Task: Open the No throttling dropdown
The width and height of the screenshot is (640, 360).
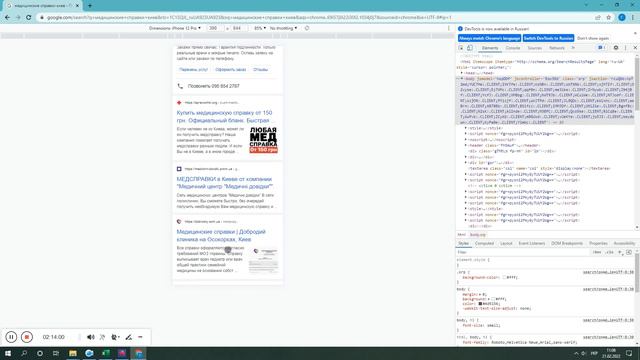Action: pyautogui.click(x=283, y=28)
